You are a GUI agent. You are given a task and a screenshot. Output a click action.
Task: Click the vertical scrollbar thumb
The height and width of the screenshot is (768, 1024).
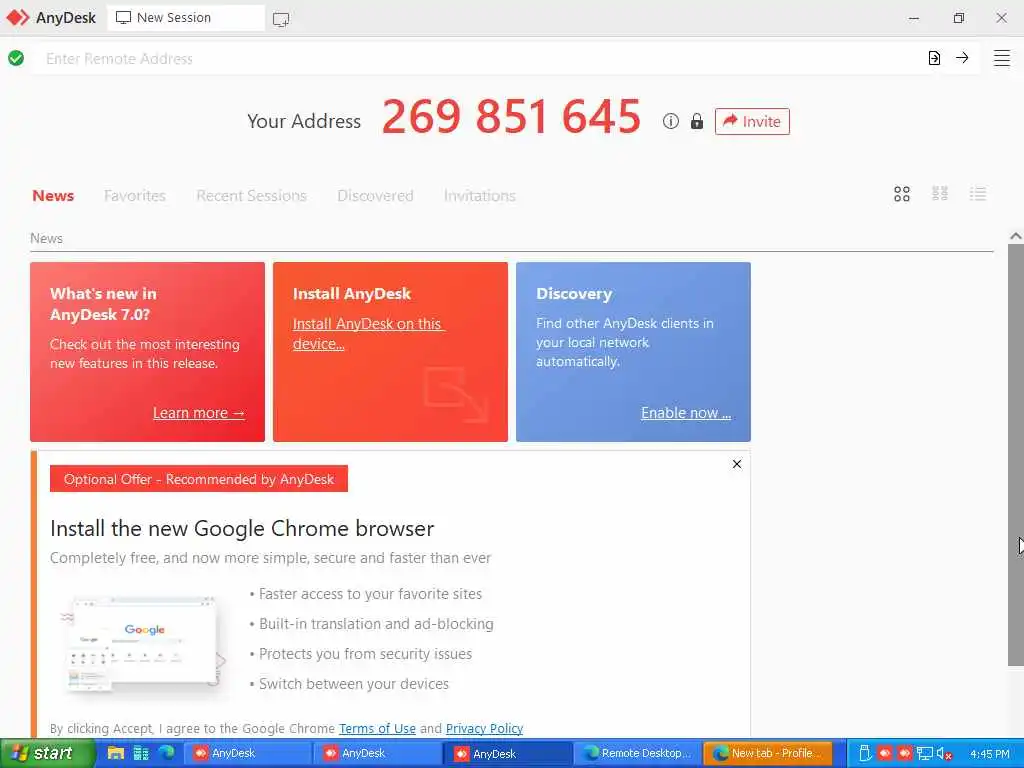click(1016, 455)
